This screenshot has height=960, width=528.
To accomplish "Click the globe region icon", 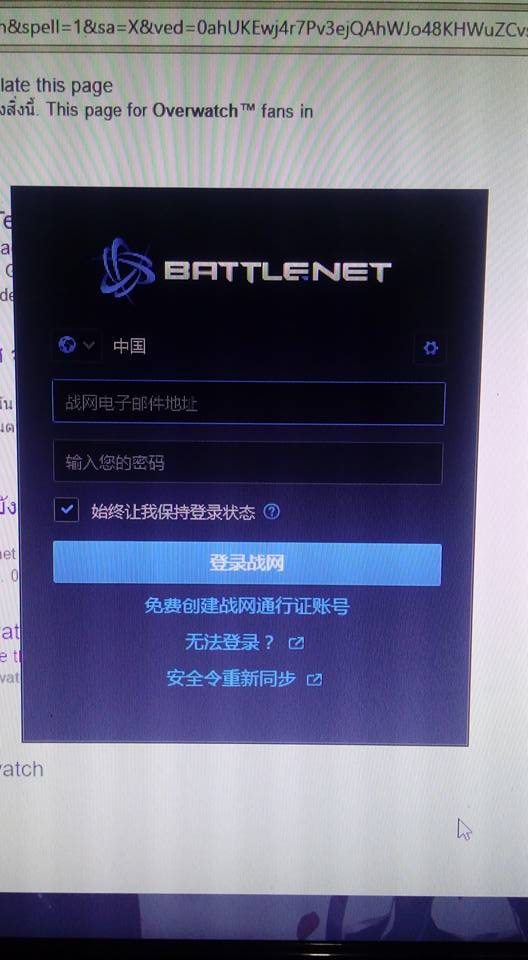I will (67, 345).
